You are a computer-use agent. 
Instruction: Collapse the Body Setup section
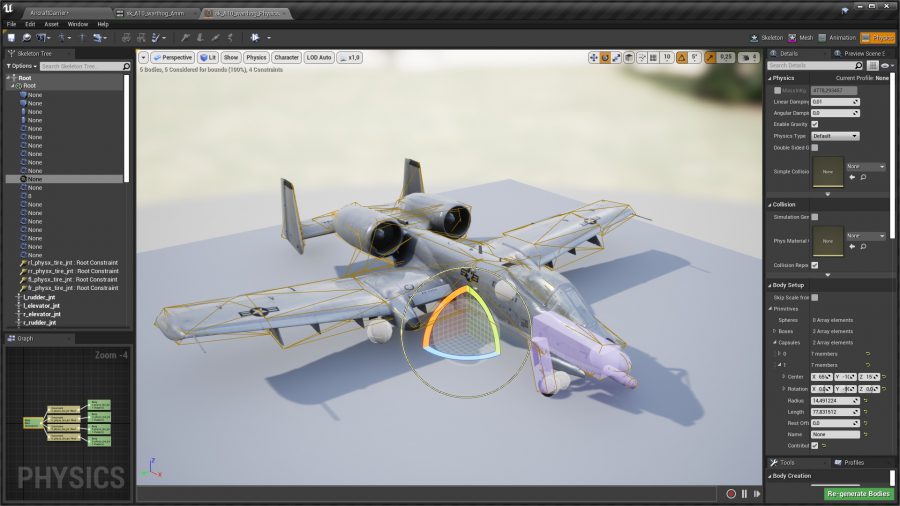770,285
